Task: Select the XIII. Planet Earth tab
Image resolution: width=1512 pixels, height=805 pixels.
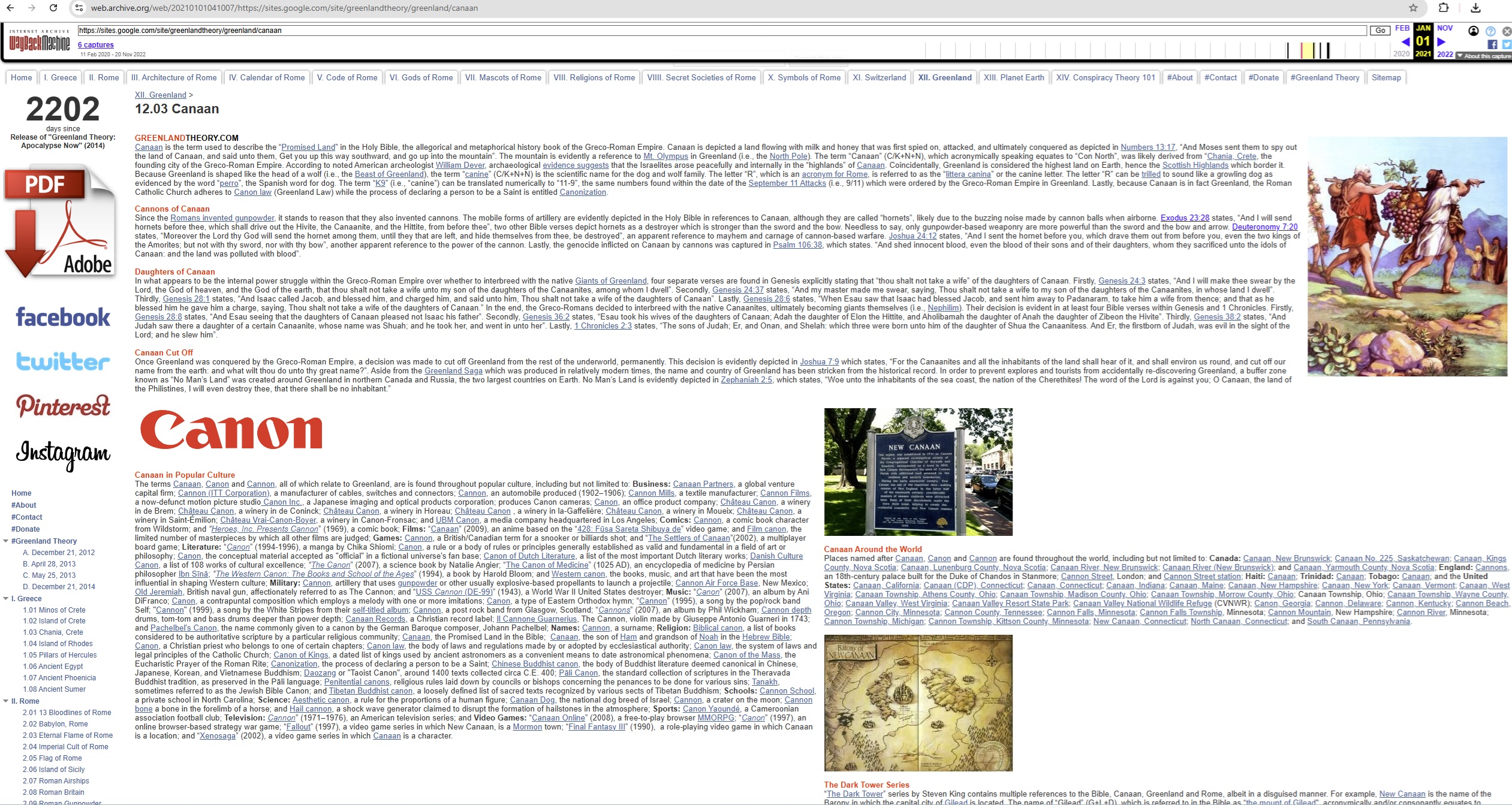Action: tap(1013, 77)
